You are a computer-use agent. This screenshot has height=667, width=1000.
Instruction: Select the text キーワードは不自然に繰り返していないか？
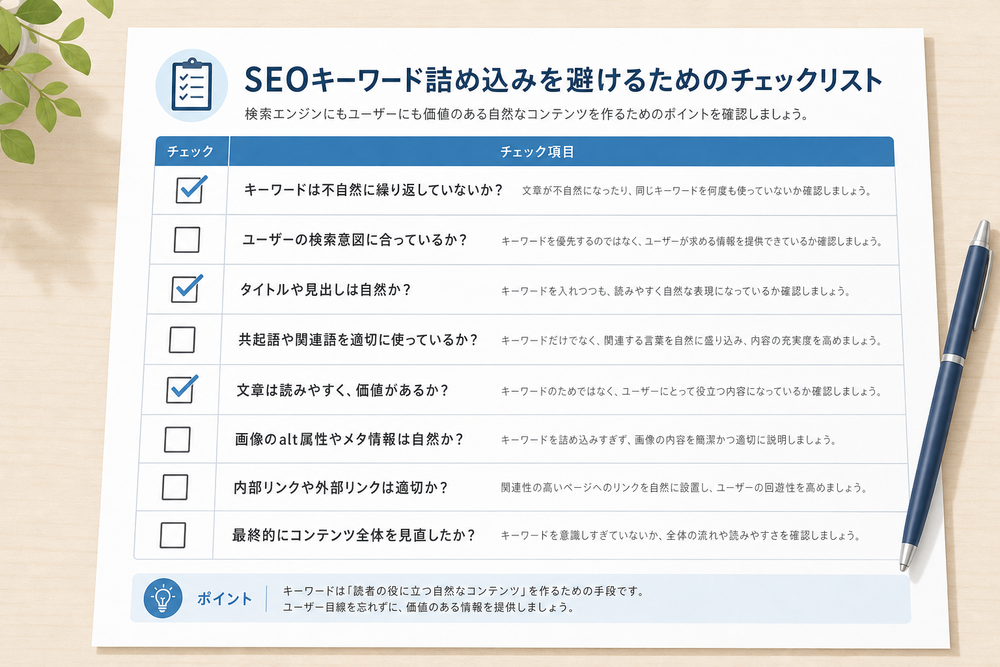coord(373,190)
